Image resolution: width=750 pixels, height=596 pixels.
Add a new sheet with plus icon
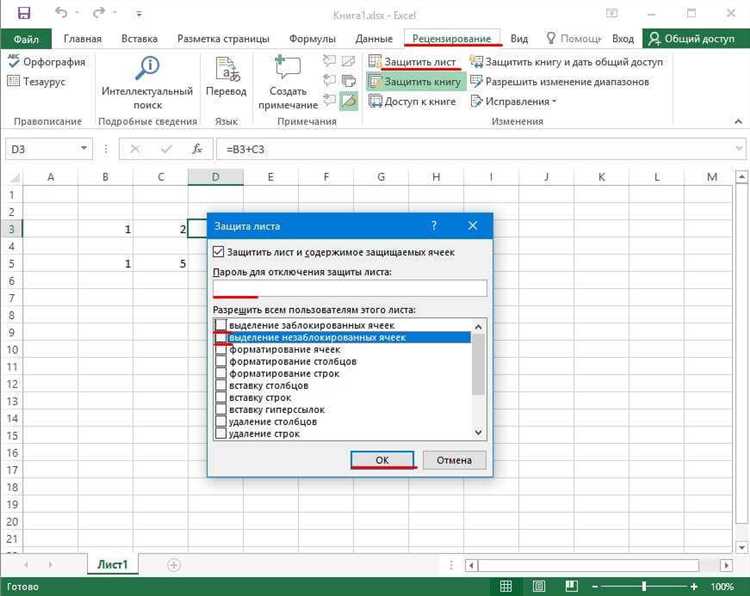point(174,565)
